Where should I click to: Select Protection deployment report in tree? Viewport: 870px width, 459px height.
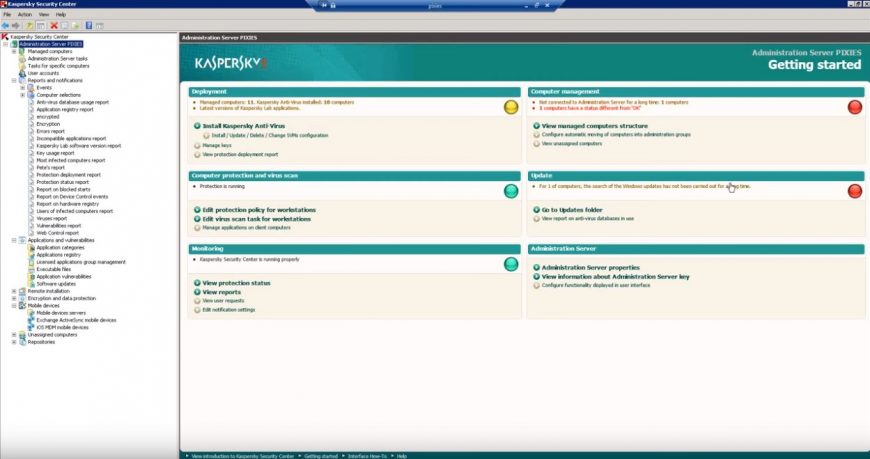point(69,175)
